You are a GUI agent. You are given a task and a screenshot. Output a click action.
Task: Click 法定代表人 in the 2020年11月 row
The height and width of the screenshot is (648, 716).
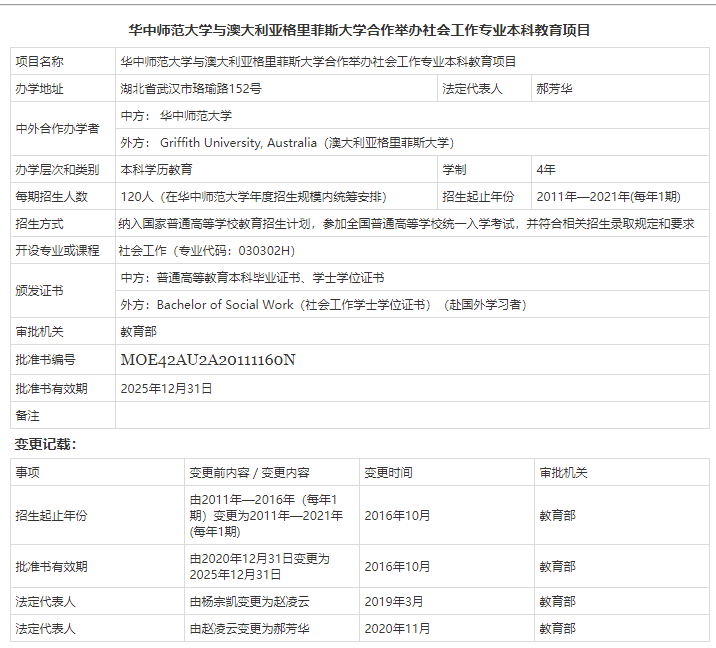point(45,629)
